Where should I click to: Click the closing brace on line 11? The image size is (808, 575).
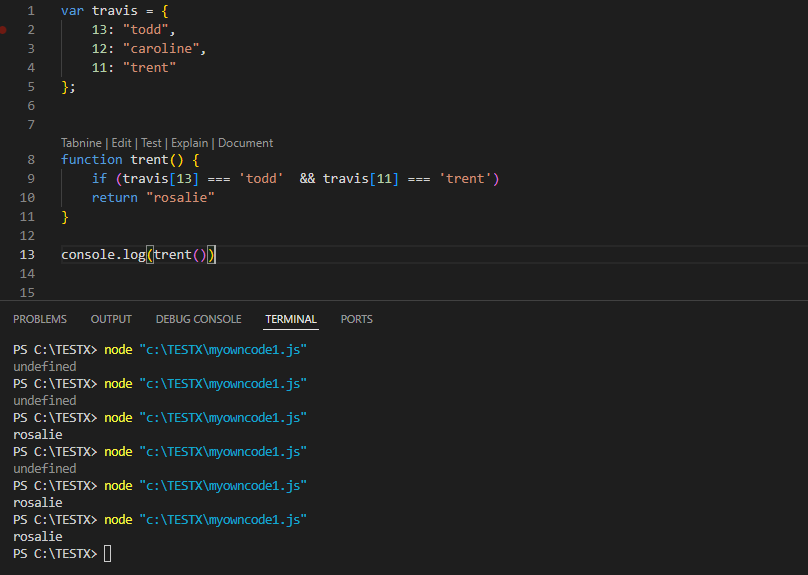[x=65, y=217]
